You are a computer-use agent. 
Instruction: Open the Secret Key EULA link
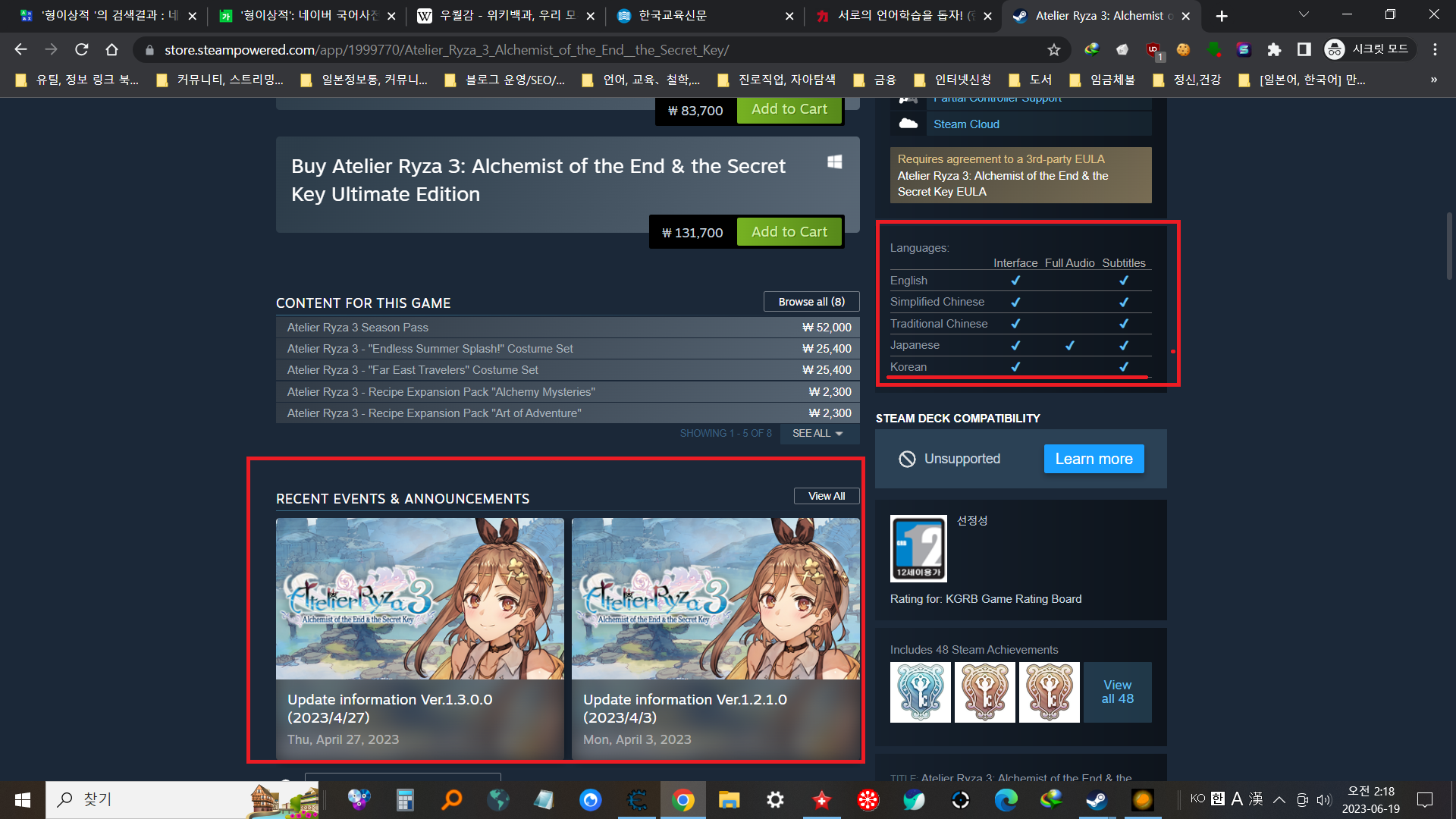pos(1003,184)
